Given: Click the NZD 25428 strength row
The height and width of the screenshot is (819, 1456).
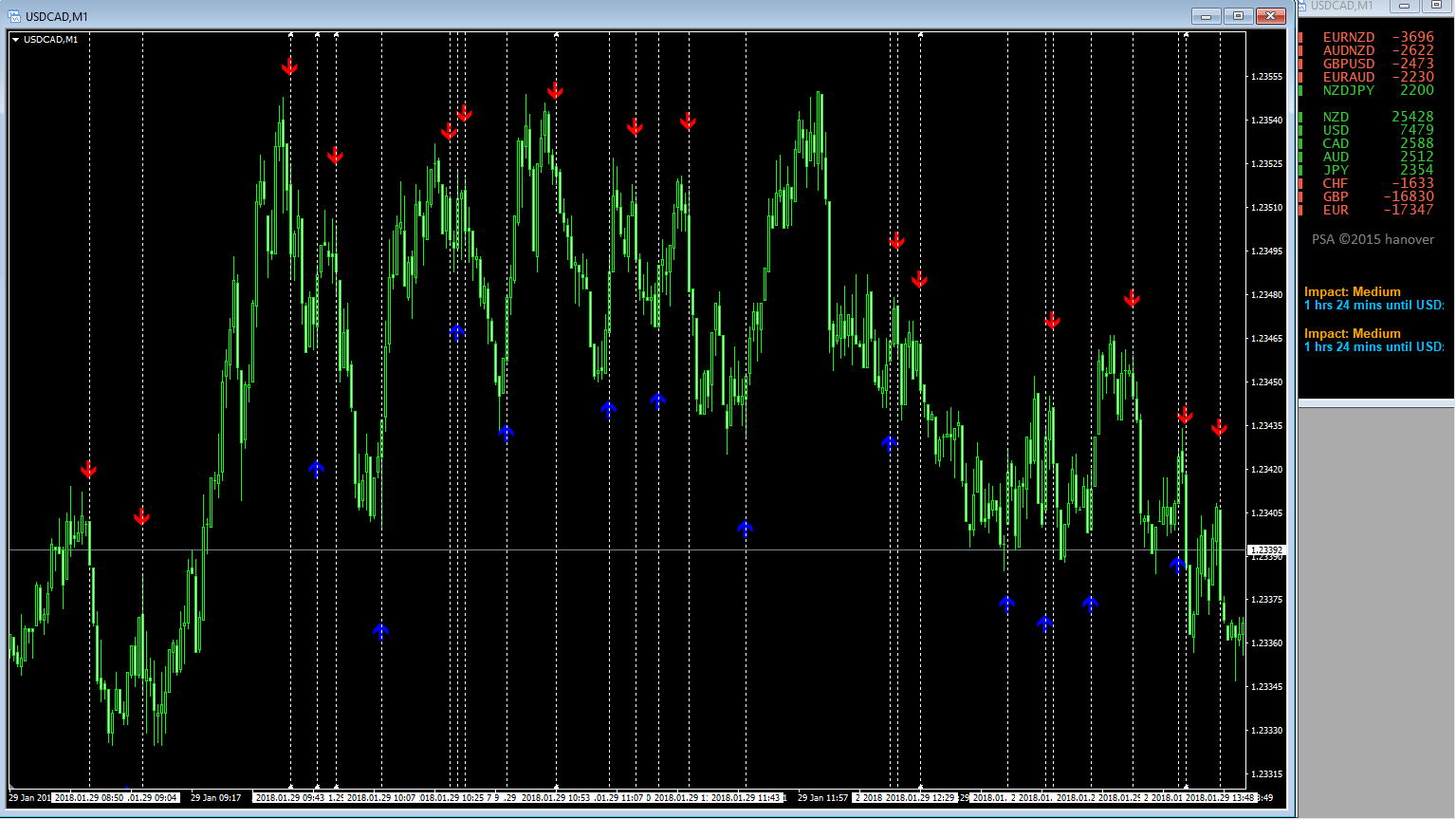Looking at the screenshot, I should tap(1367, 117).
